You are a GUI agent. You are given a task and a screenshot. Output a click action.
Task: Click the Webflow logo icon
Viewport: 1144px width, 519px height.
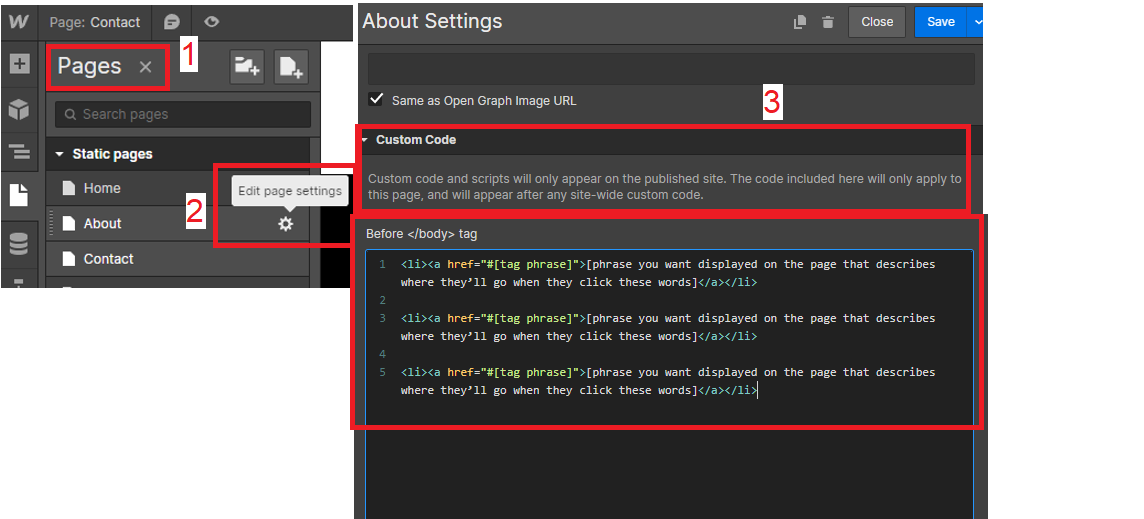click(x=19, y=22)
